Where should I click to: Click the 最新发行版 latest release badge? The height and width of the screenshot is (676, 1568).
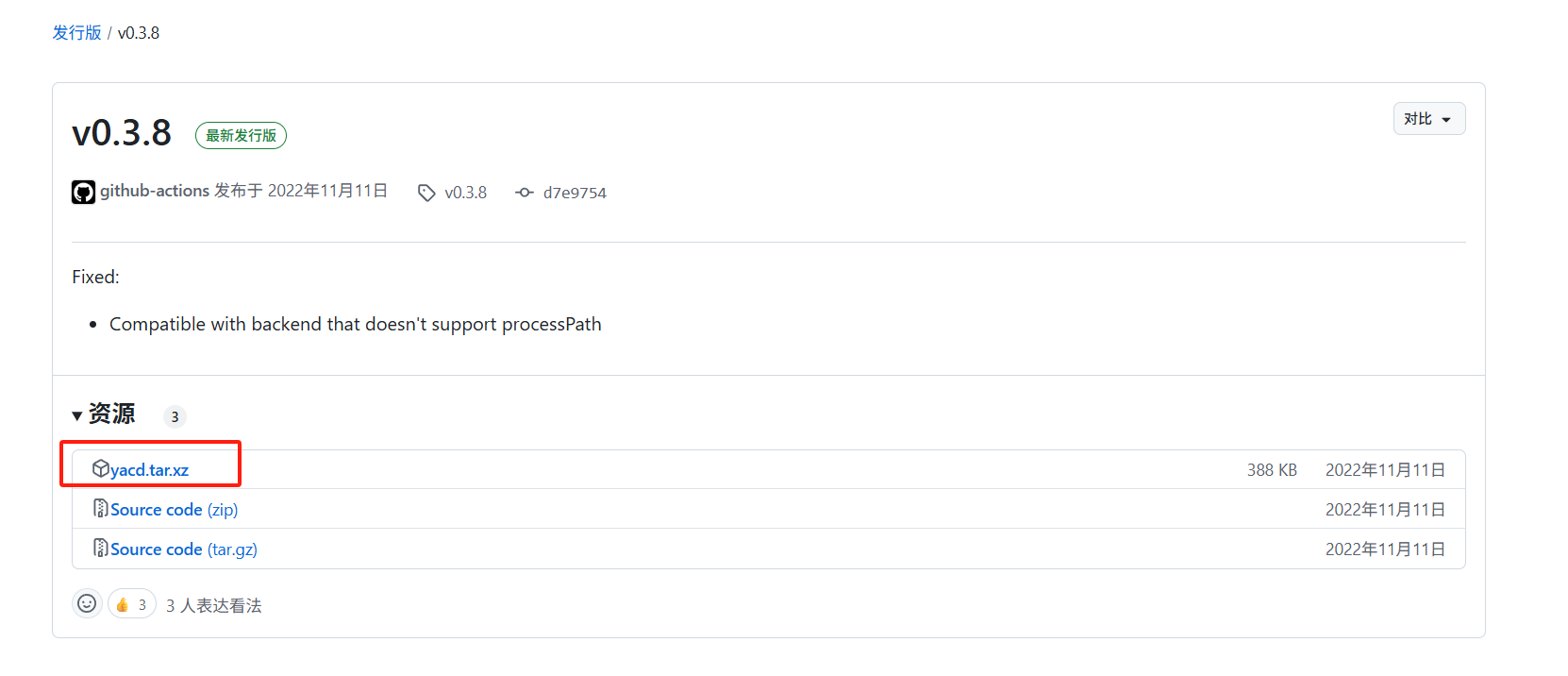pos(241,136)
